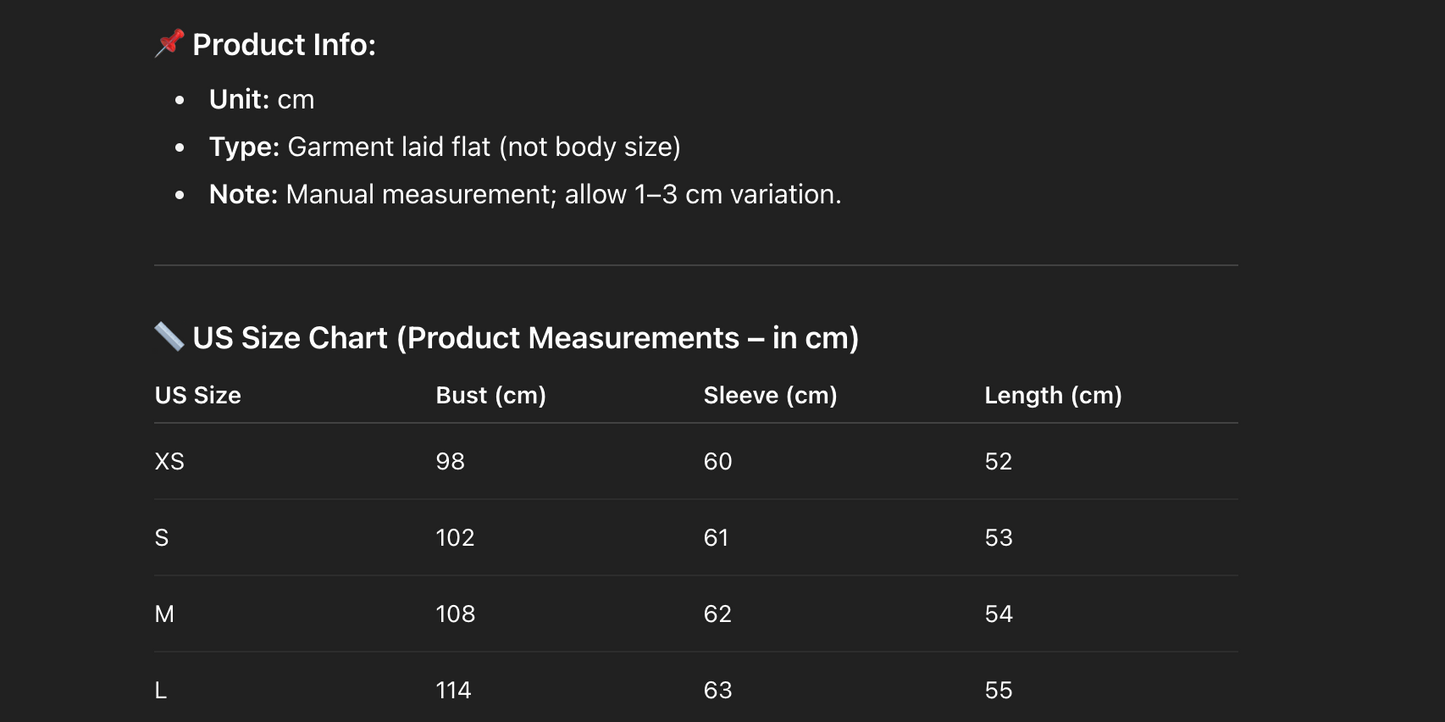Screen dimensions: 1445x722
Task: Click the US Size column header
Action: [198, 396]
